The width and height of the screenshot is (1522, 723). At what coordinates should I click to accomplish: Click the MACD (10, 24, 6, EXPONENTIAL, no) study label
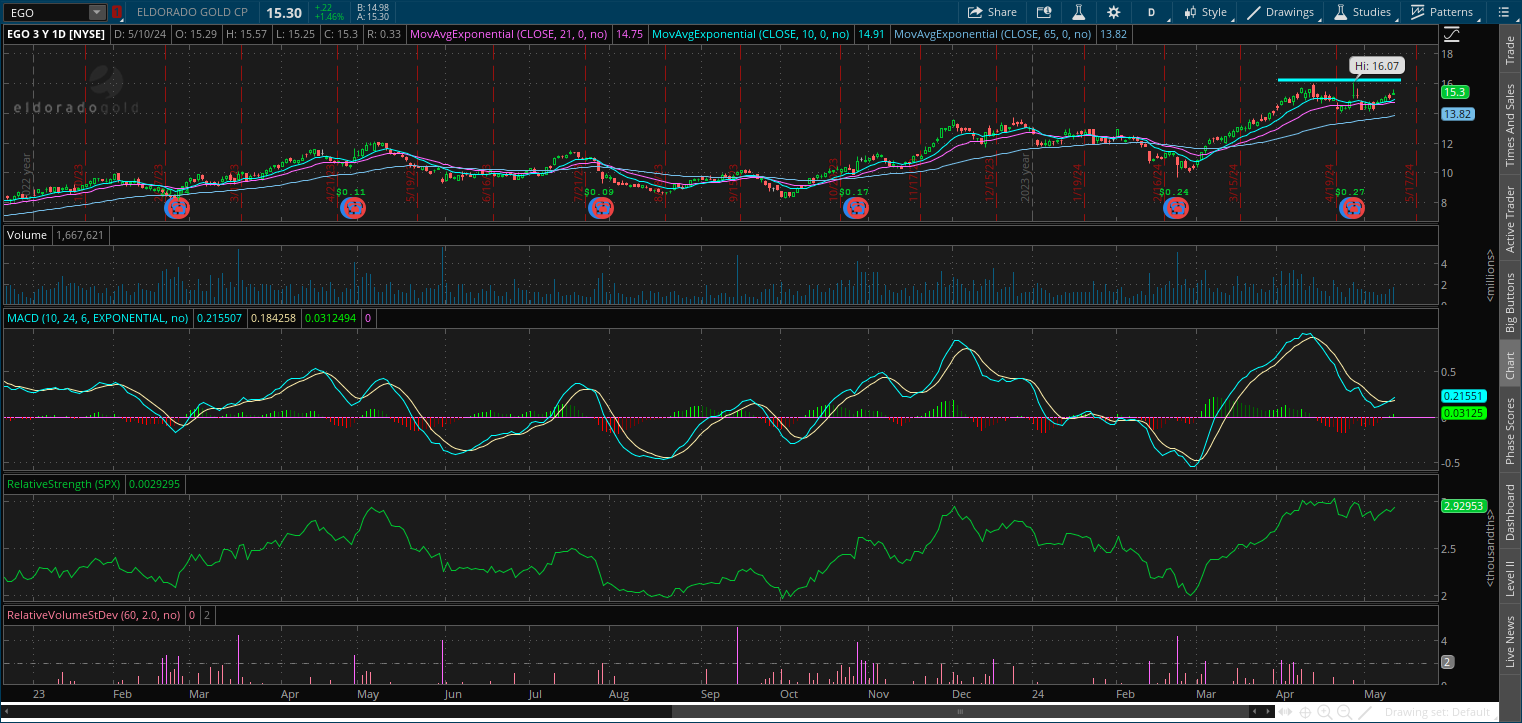(x=97, y=318)
